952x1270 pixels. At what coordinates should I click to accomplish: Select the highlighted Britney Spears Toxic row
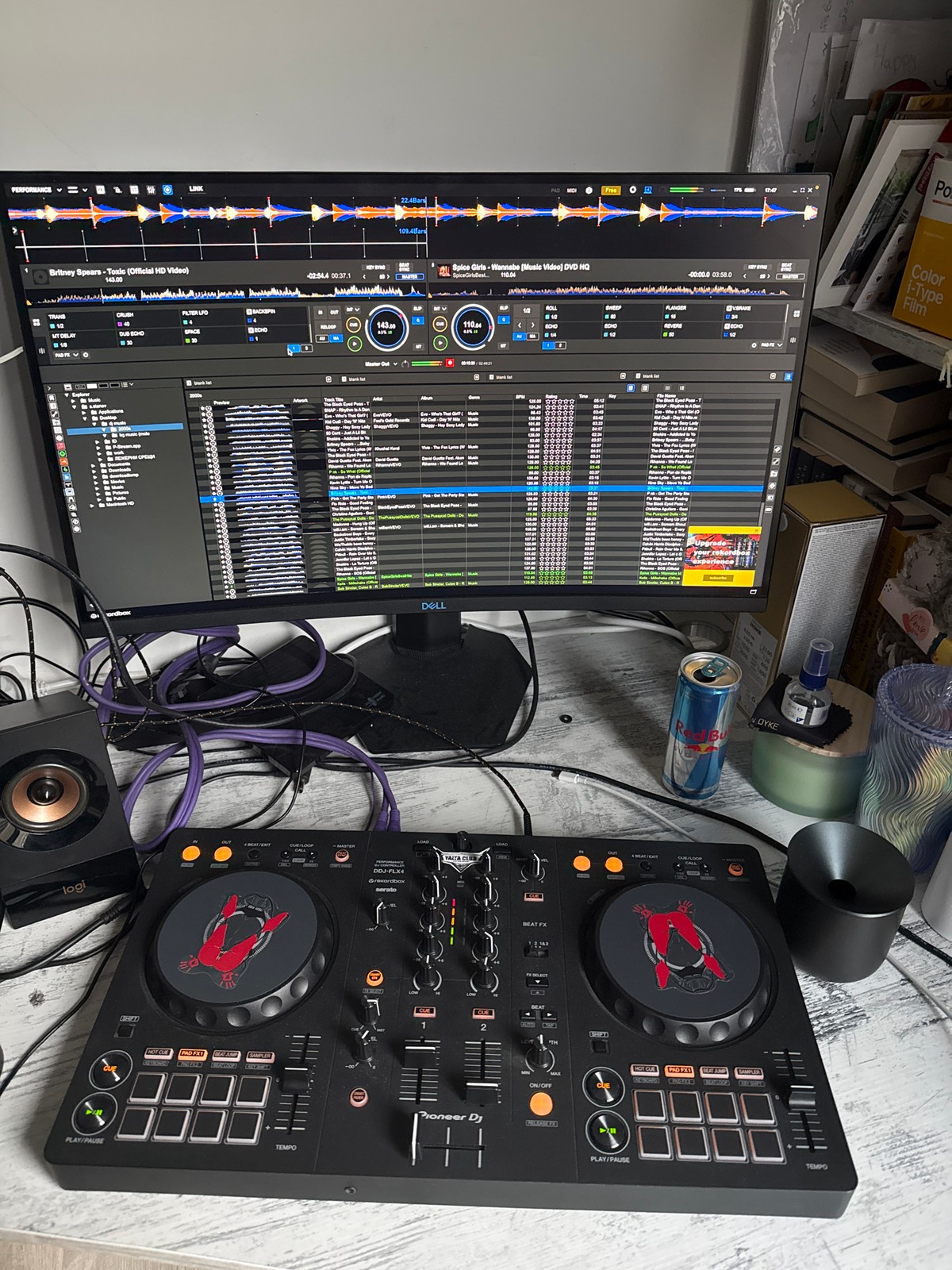pos(486,490)
